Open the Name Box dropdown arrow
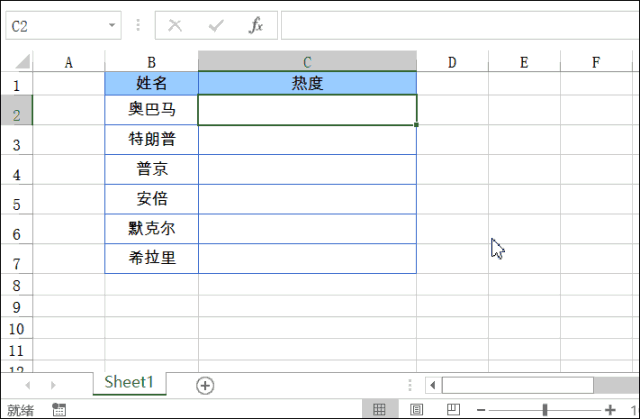 (x=112, y=25)
